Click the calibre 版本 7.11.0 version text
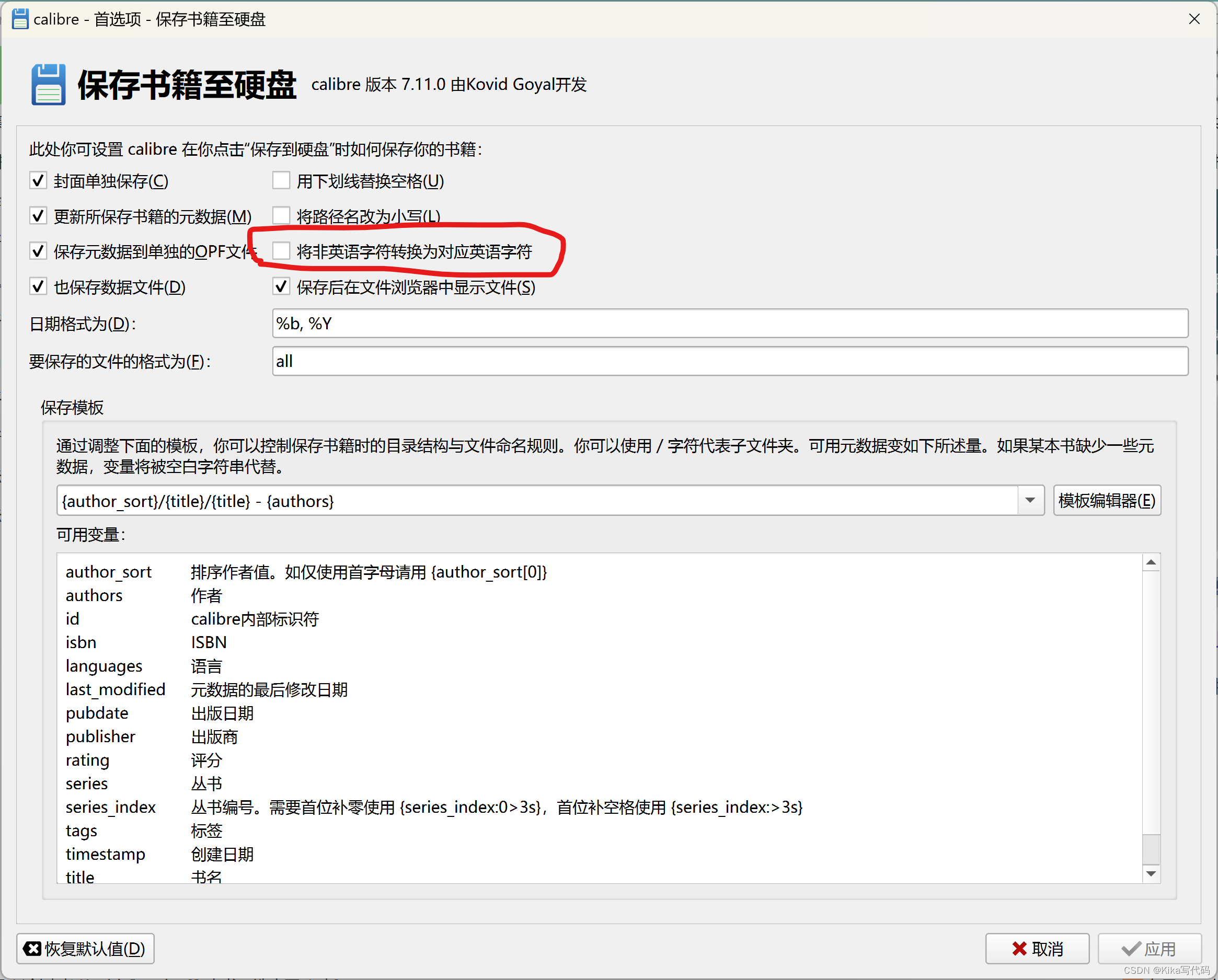Image resolution: width=1218 pixels, height=980 pixels. (449, 84)
